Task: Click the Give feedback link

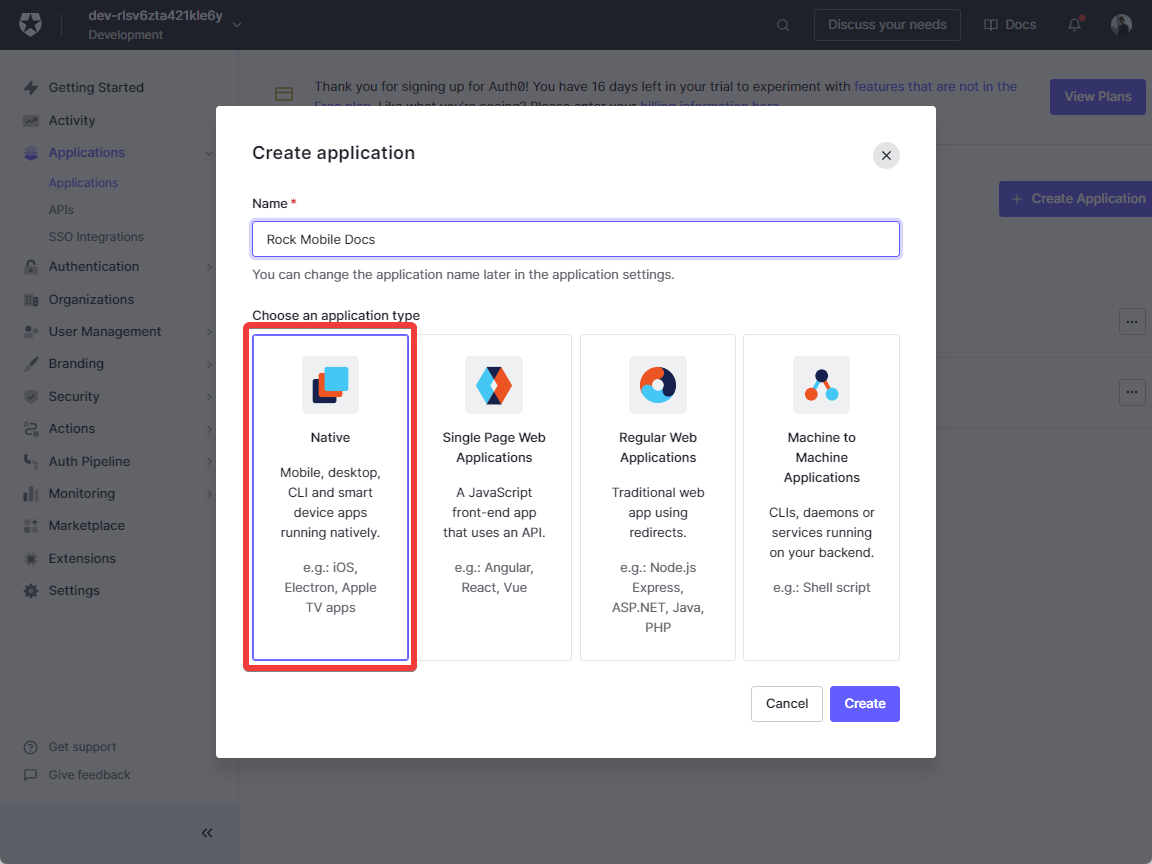Action: (90, 775)
